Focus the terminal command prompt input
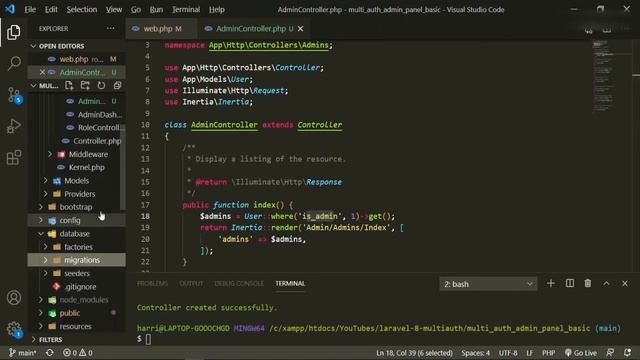The image size is (640, 360). (148, 339)
